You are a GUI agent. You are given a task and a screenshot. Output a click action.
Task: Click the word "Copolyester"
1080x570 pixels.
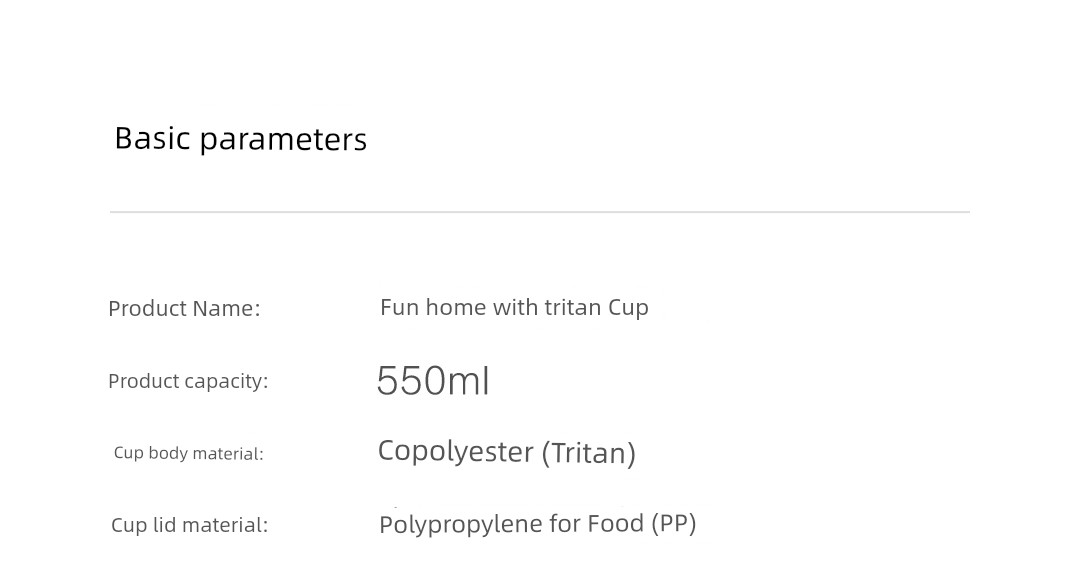(x=455, y=452)
